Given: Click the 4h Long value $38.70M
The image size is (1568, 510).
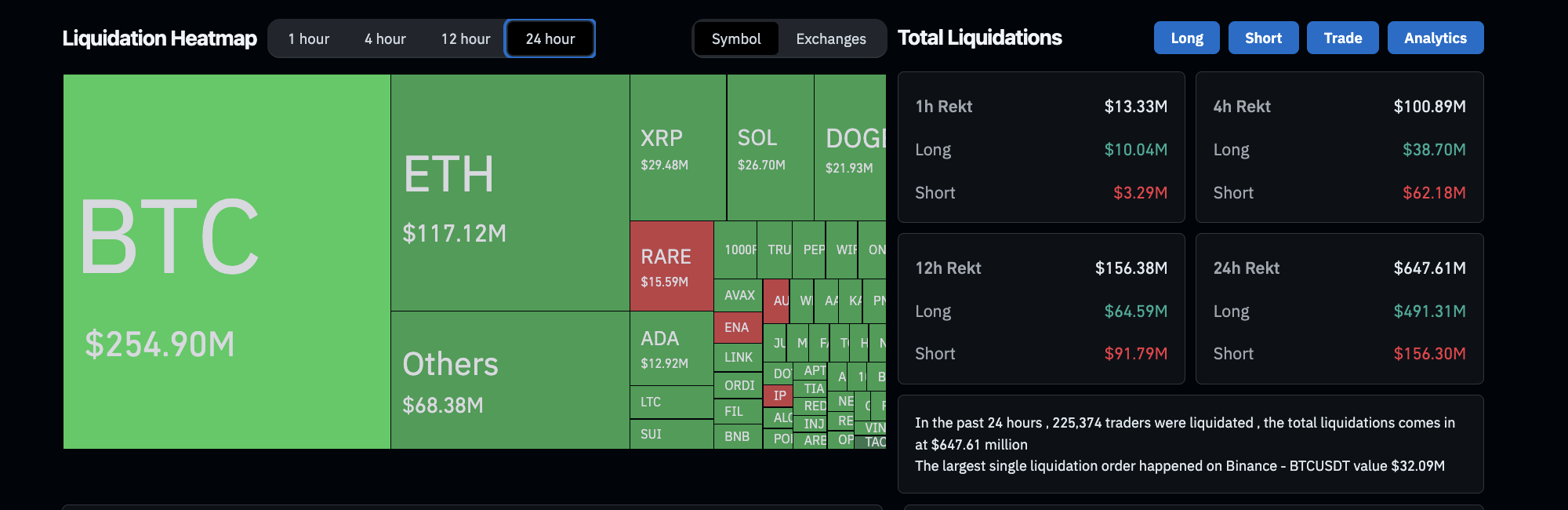Looking at the screenshot, I should tap(1434, 150).
